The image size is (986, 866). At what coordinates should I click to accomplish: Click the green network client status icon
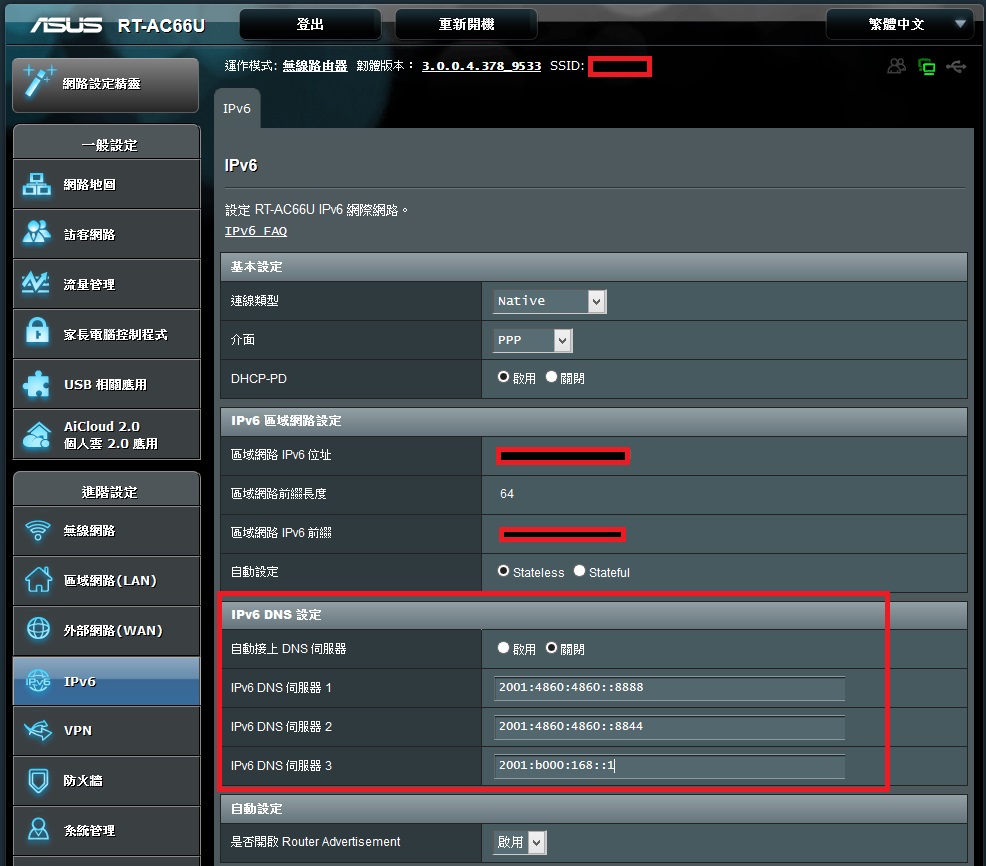pos(927,66)
